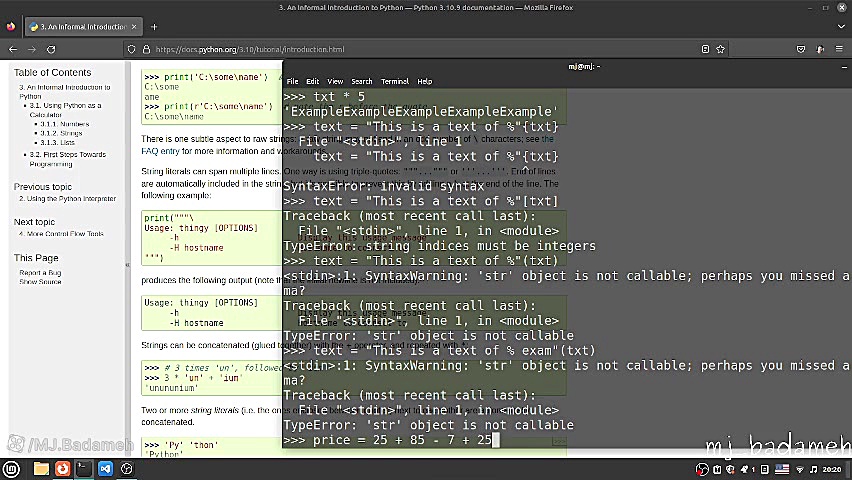Open the 'More Control Flow Tools' link
852x480 pixels.
65,234
